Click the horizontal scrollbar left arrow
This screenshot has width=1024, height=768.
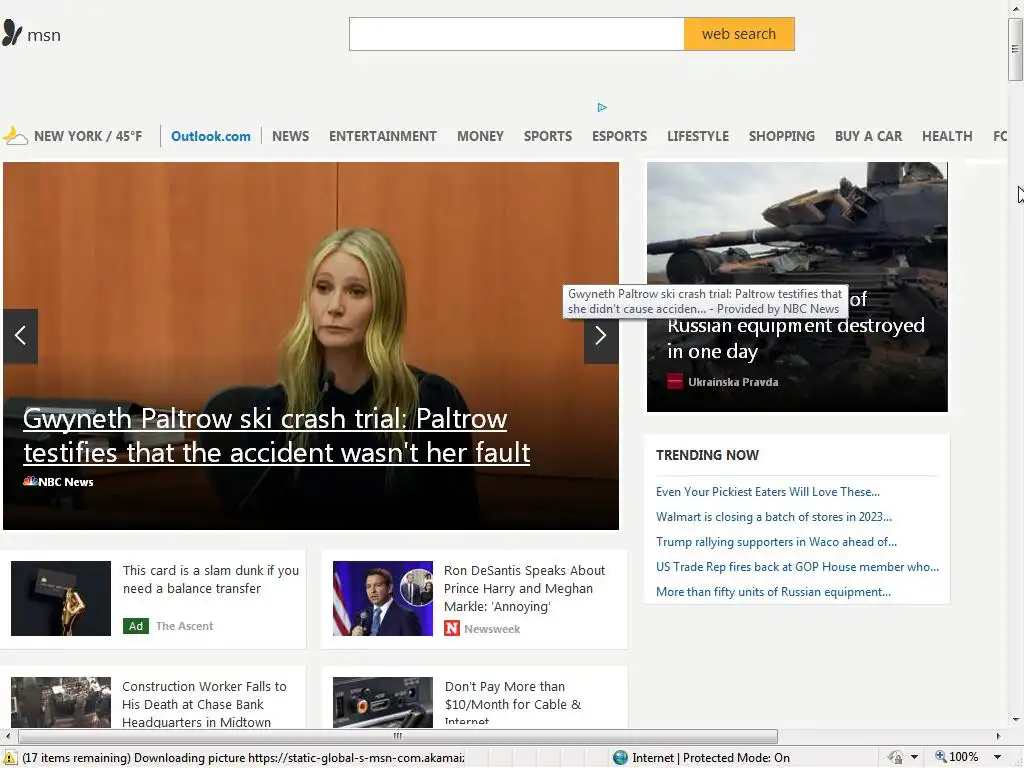click(x=7, y=736)
